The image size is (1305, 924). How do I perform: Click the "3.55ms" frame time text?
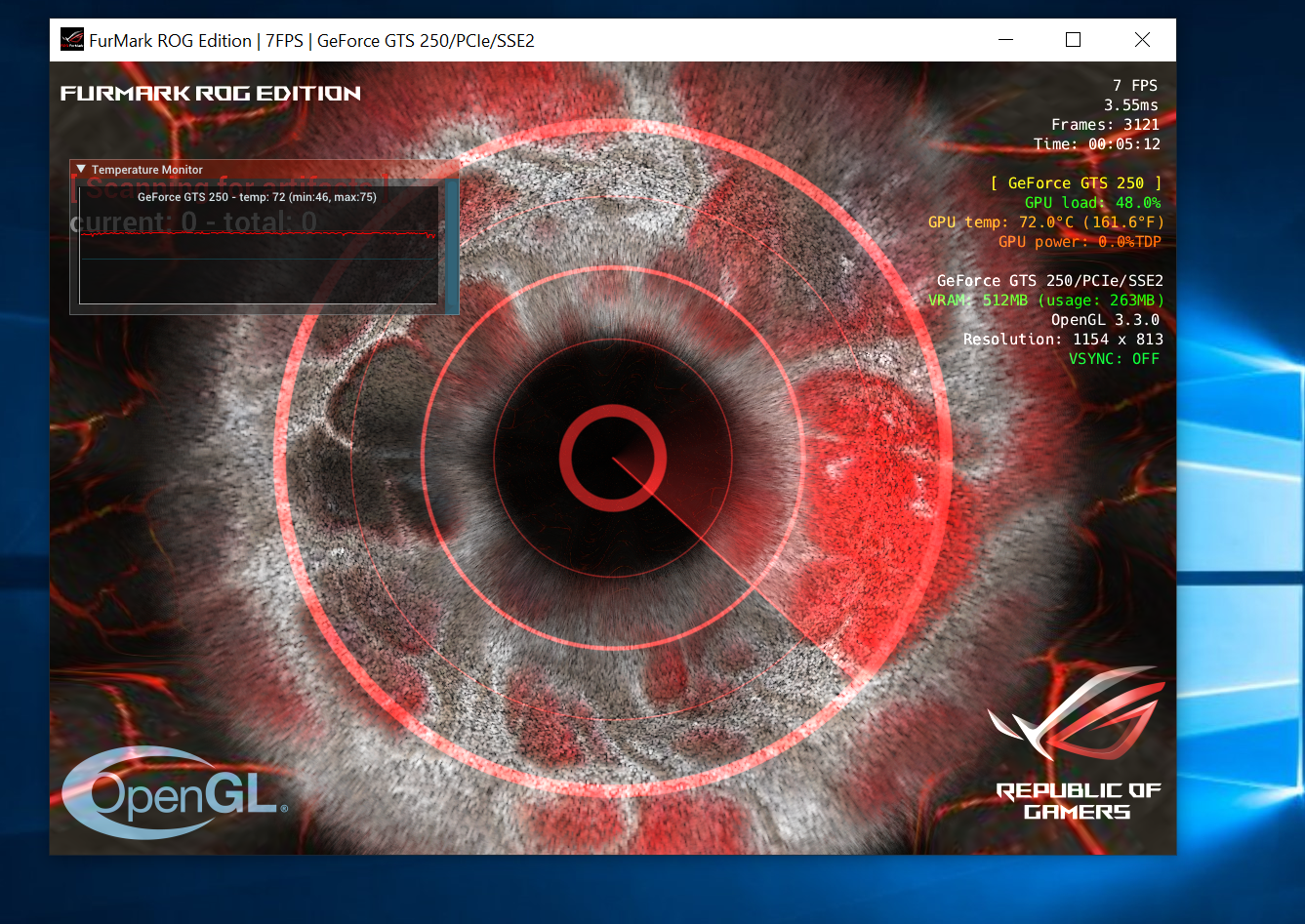tap(1131, 105)
